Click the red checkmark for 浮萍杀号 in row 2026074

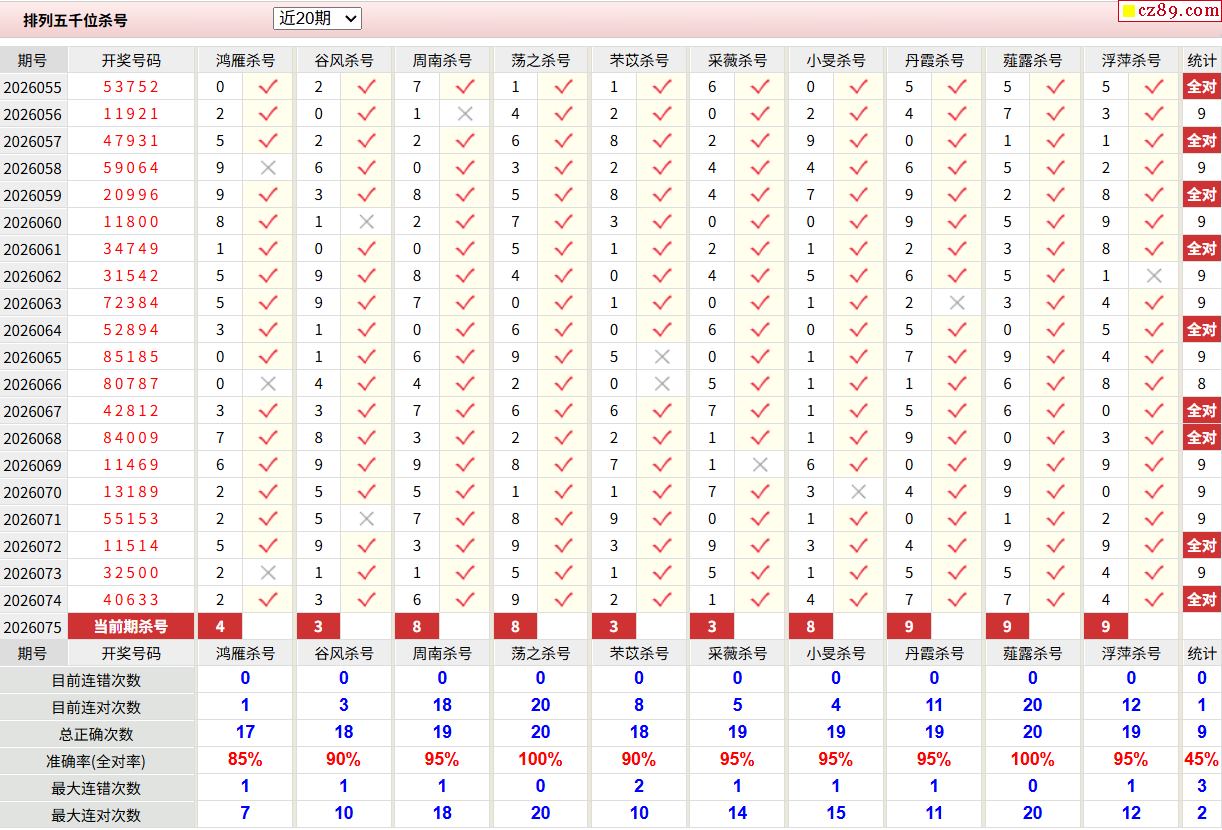pos(1154,600)
